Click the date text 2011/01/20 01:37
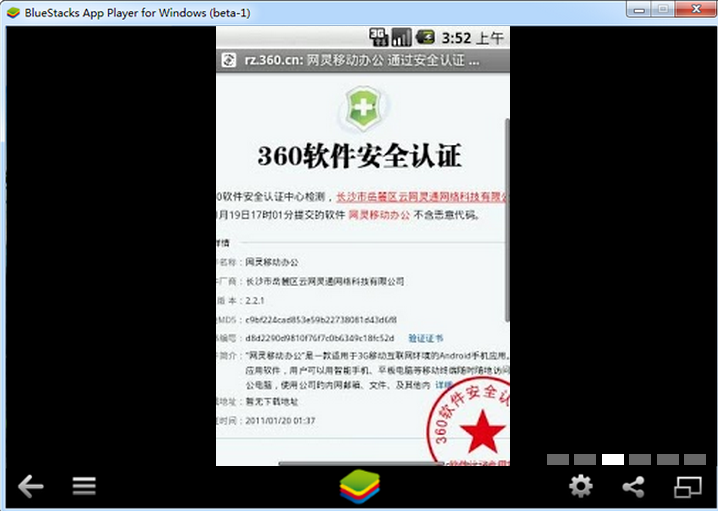Screen dimensions: 718x511 pos(280,420)
